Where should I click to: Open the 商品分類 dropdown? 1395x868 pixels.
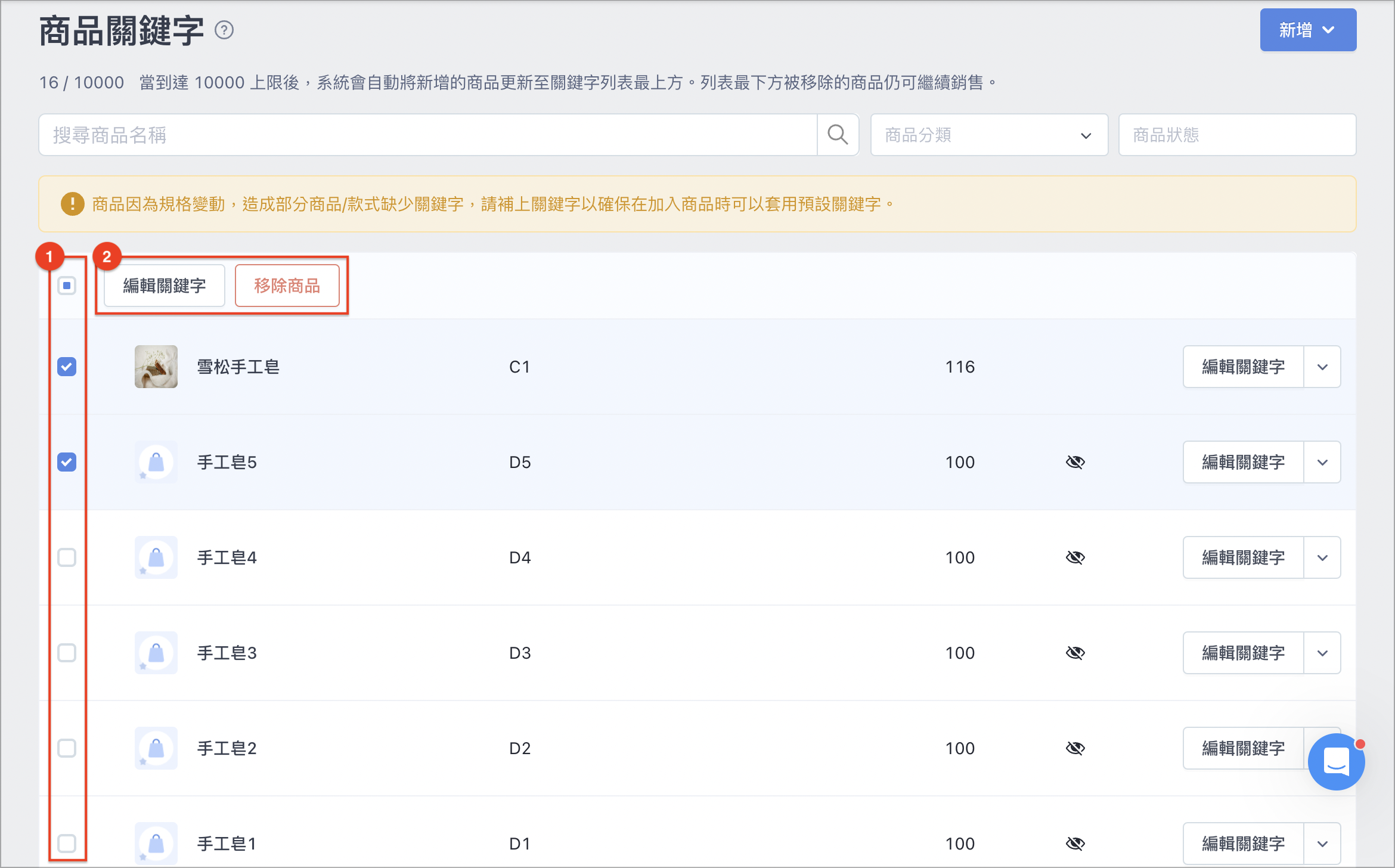tap(989, 135)
